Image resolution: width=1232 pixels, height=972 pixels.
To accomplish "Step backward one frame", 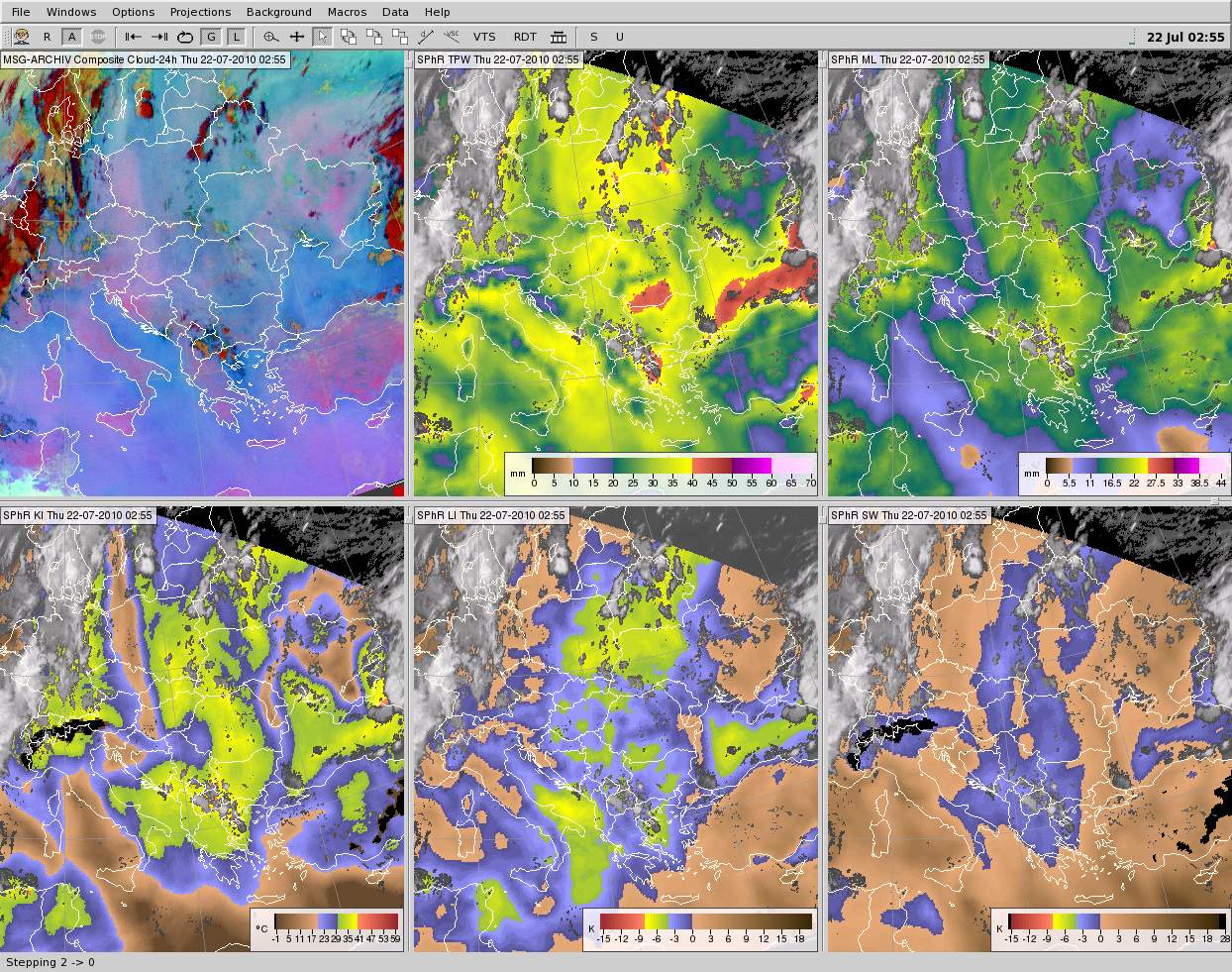I will point(133,37).
